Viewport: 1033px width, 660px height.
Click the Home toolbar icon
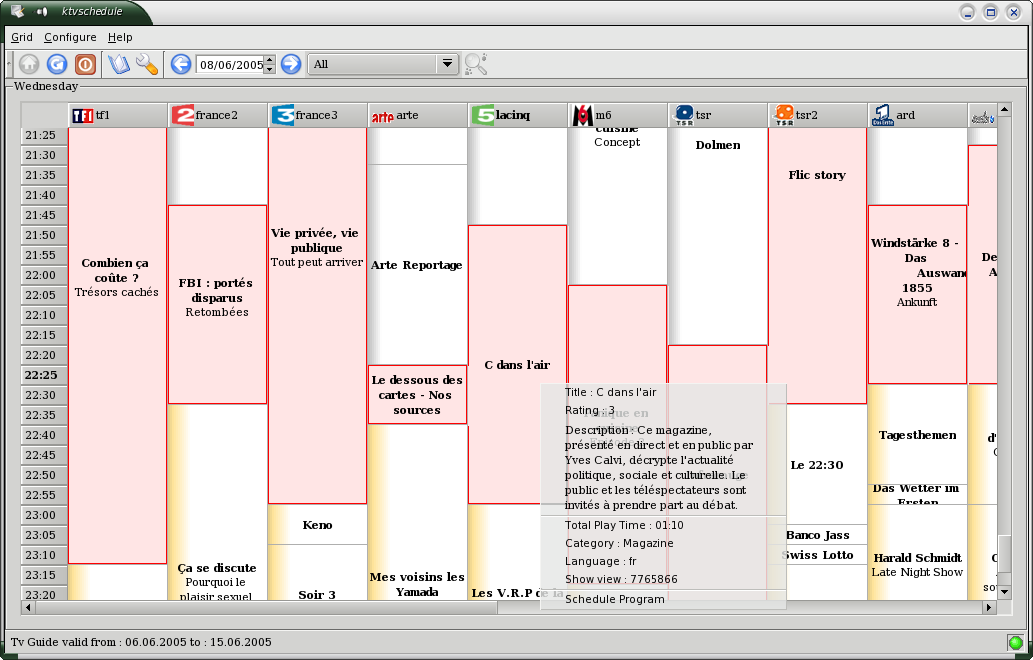pyautogui.click(x=28, y=64)
